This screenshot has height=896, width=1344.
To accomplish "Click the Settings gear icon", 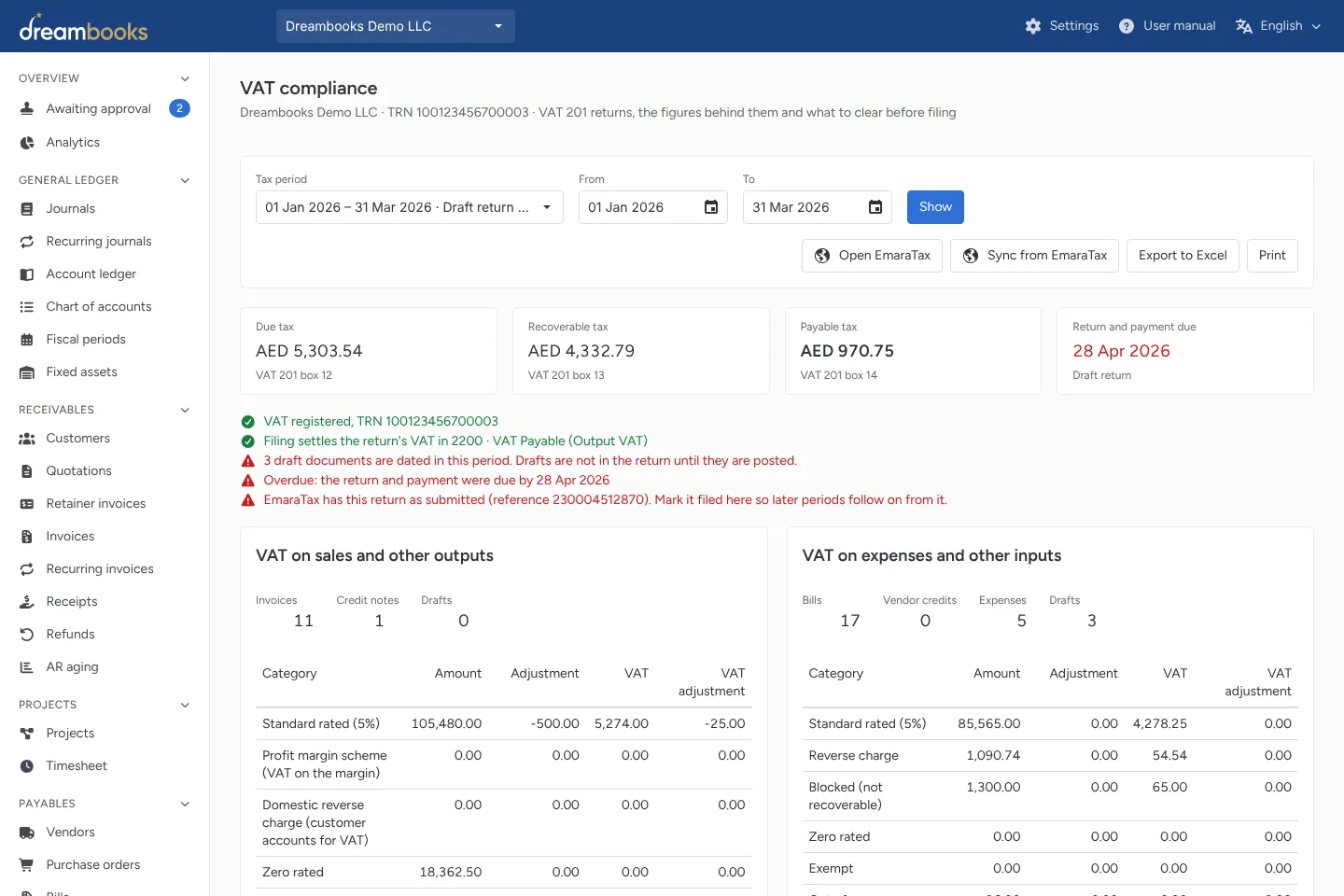I will tap(1032, 26).
